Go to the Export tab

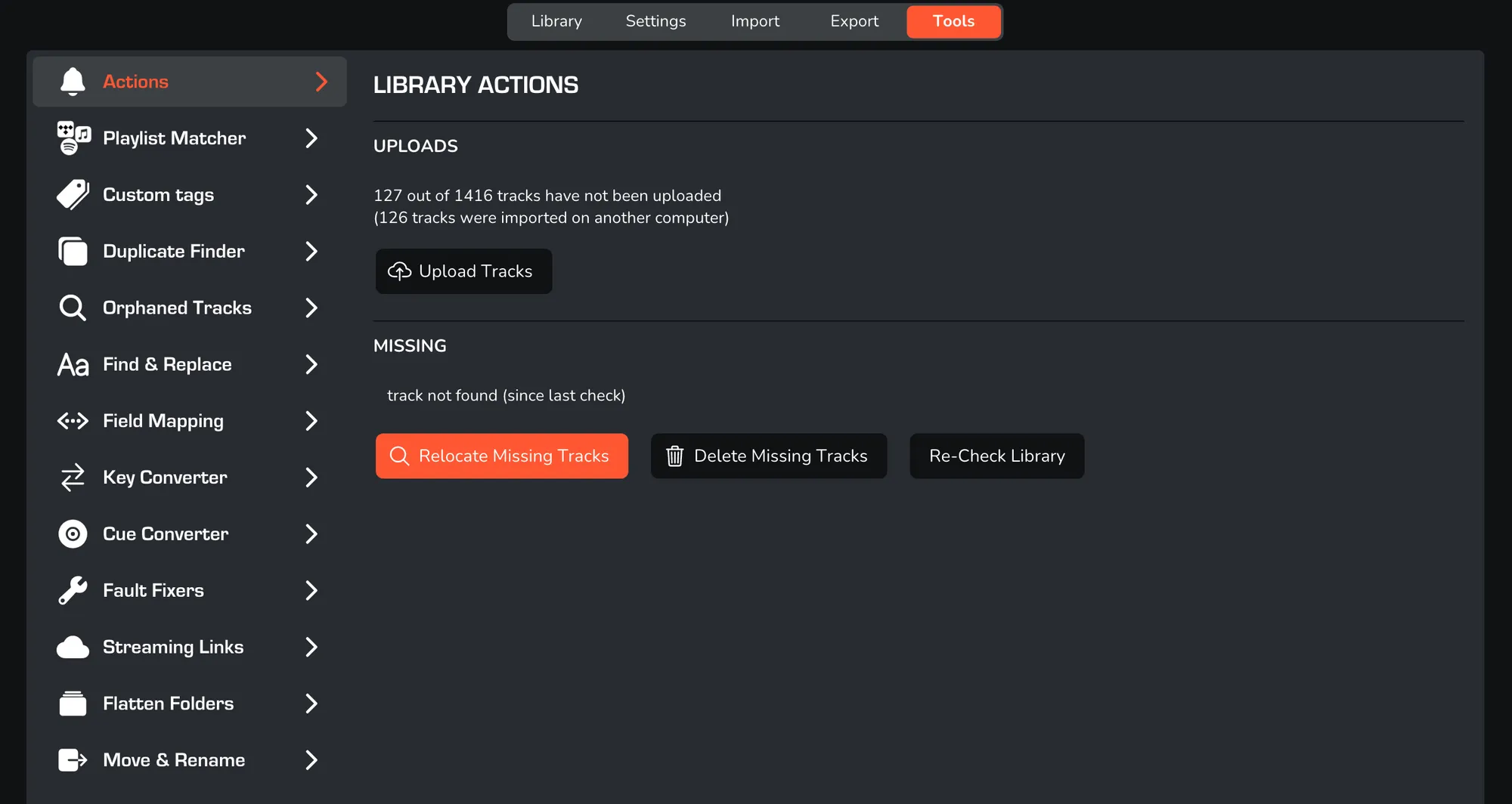(854, 21)
